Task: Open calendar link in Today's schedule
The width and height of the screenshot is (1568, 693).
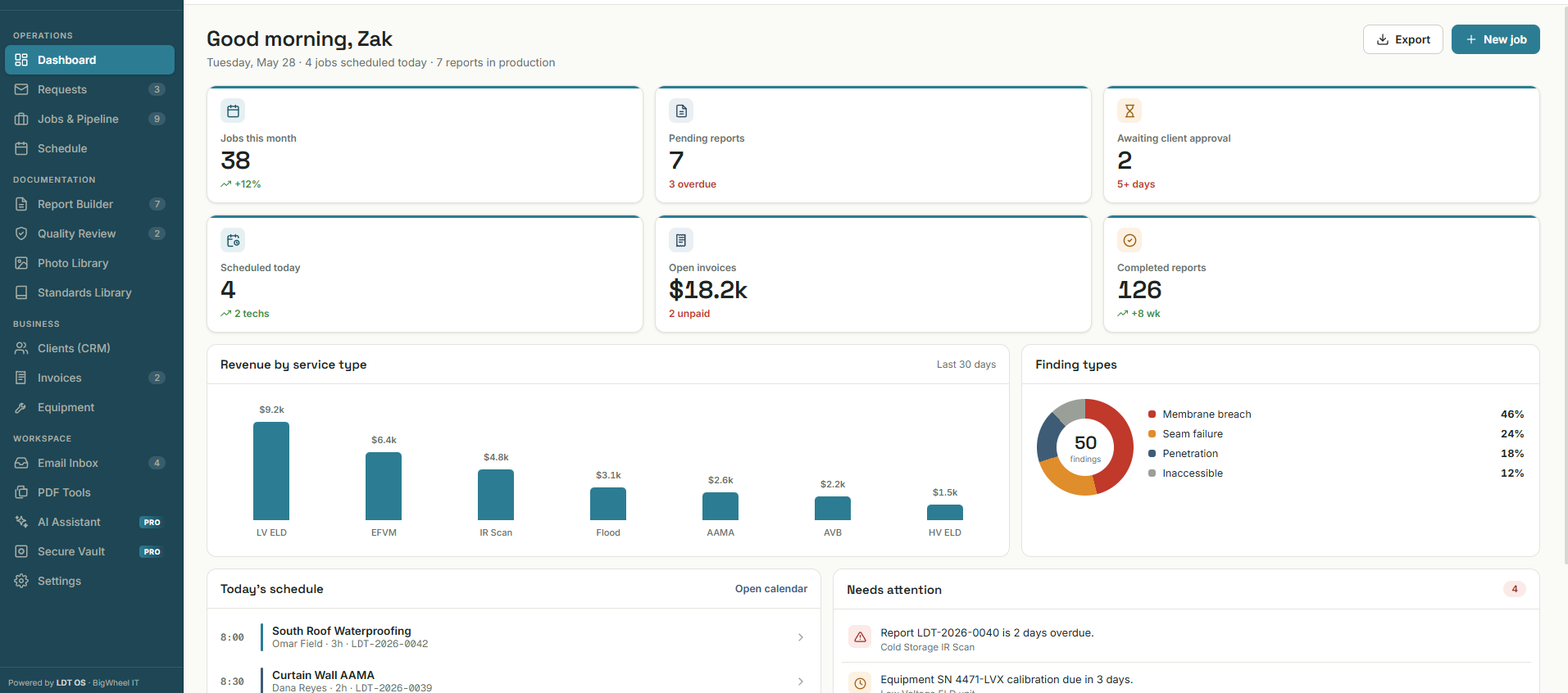Action: tap(770, 589)
